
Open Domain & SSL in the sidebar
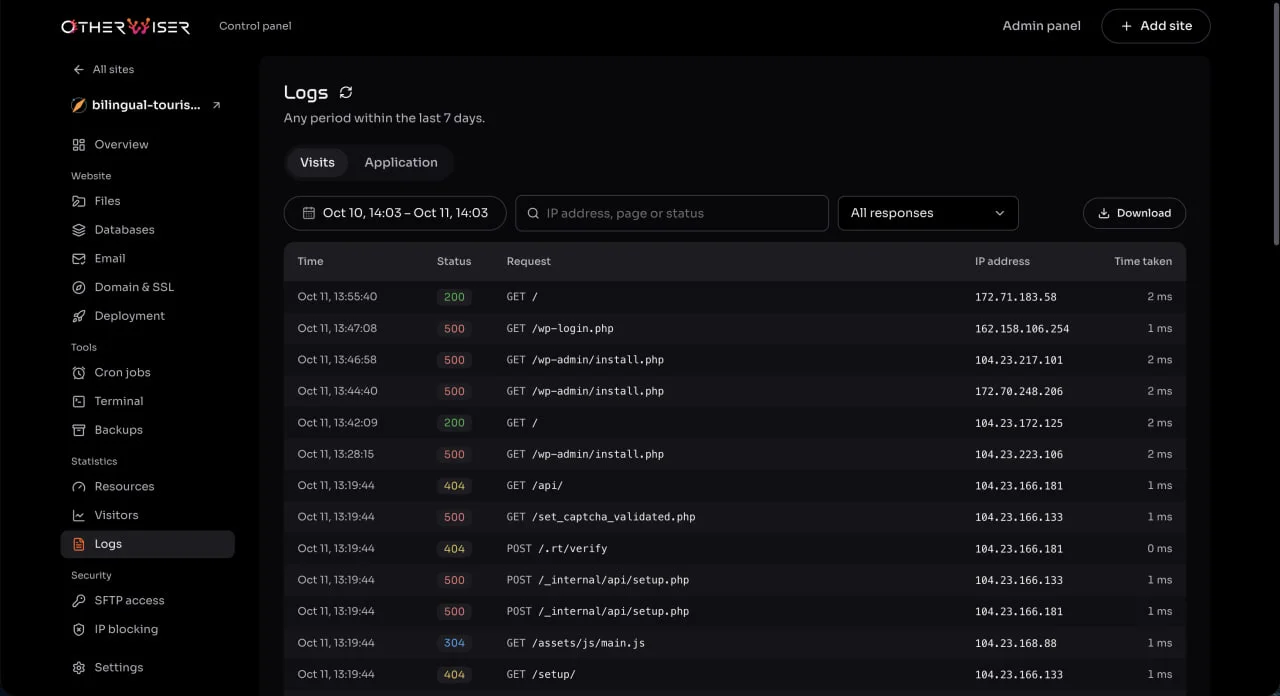[148, 287]
